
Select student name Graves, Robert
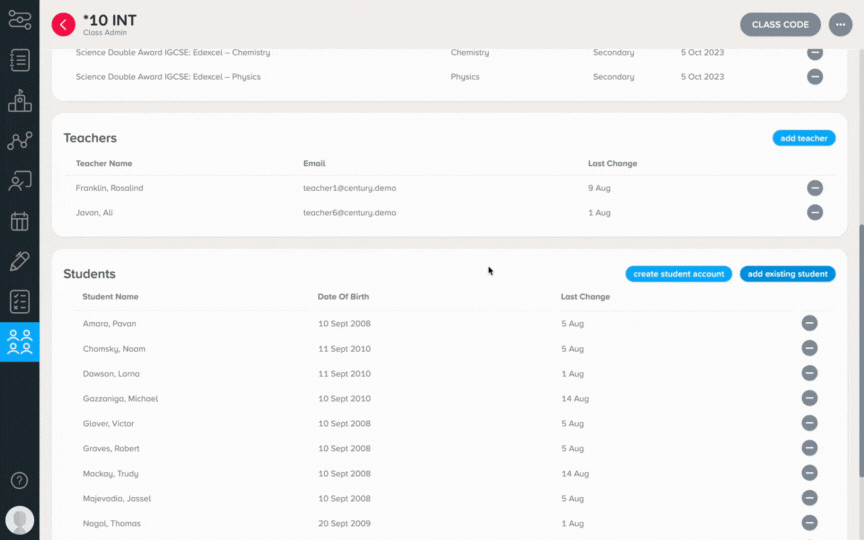(x=111, y=449)
